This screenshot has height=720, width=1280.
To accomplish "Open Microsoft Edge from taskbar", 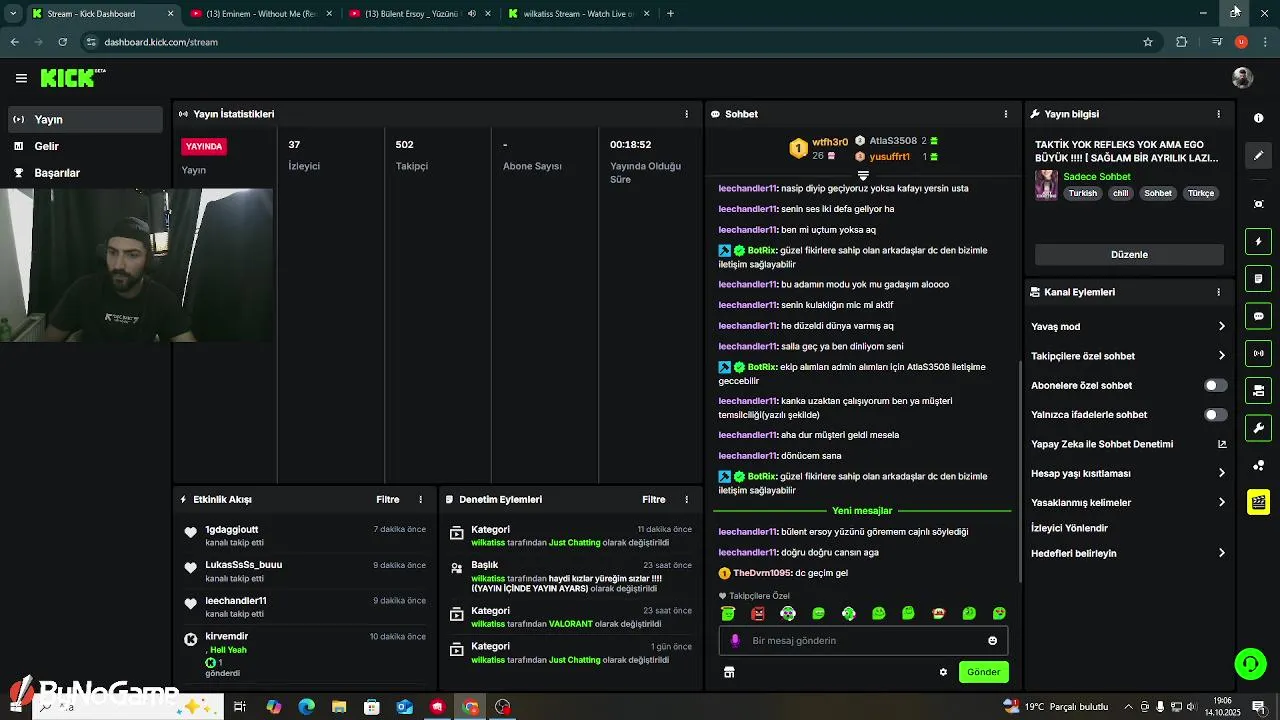I will click(x=306, y=707).
